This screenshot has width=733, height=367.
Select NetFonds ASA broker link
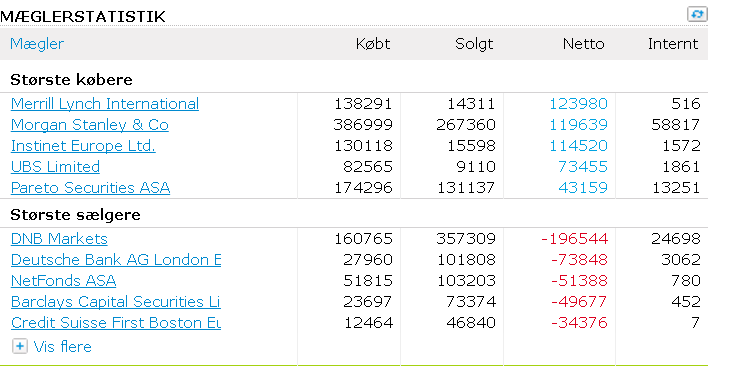63,281
